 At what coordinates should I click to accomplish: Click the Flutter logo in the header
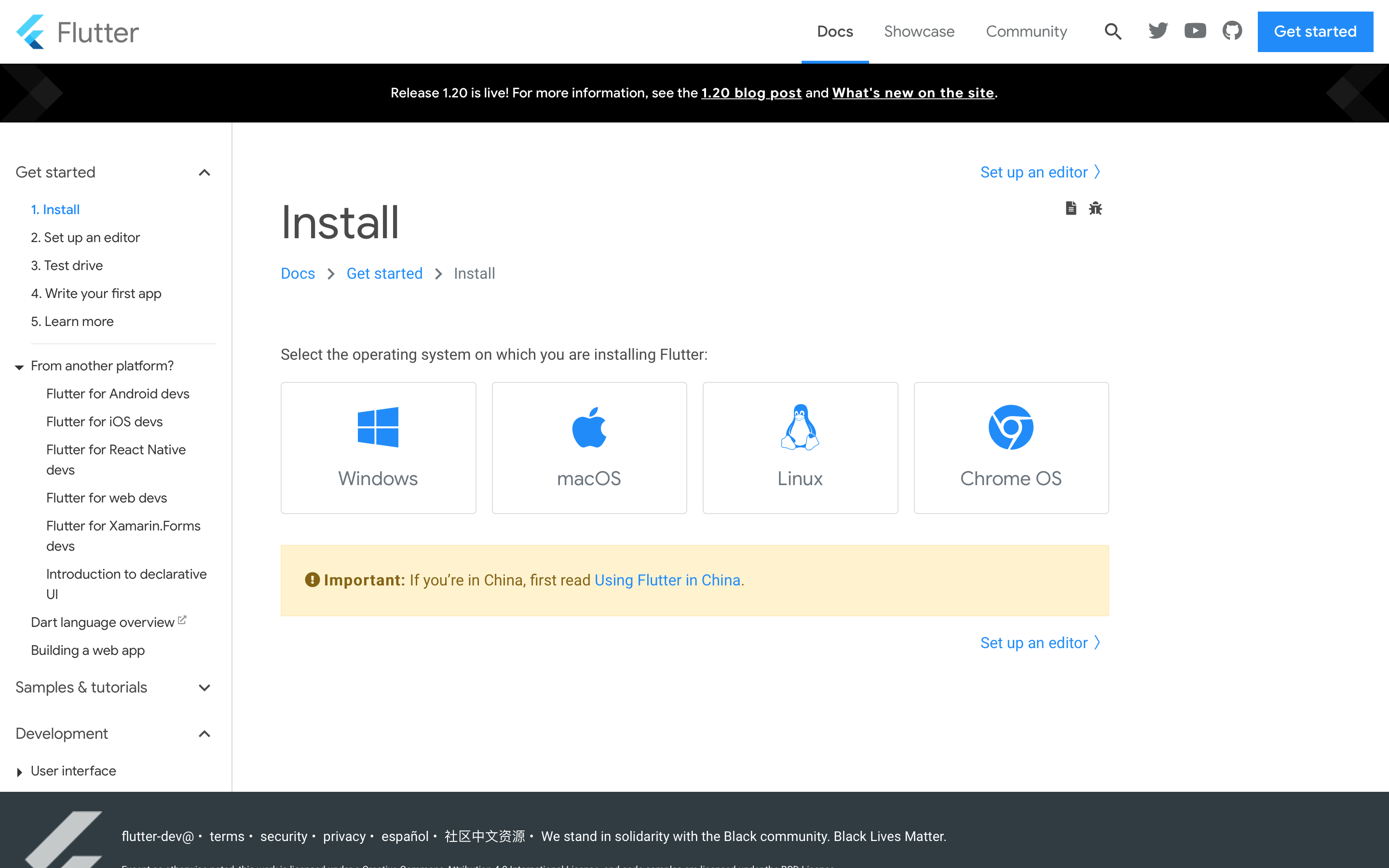pos(78,31)
